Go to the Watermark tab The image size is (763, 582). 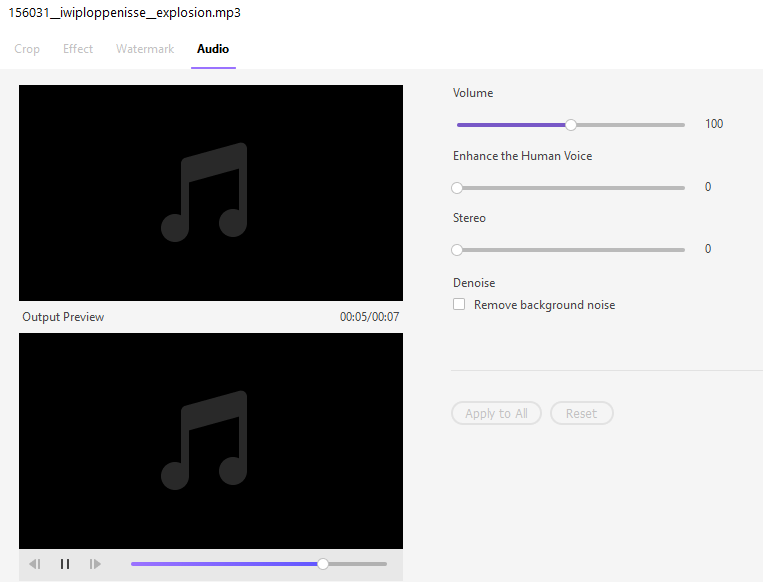(x=145, y=49)
